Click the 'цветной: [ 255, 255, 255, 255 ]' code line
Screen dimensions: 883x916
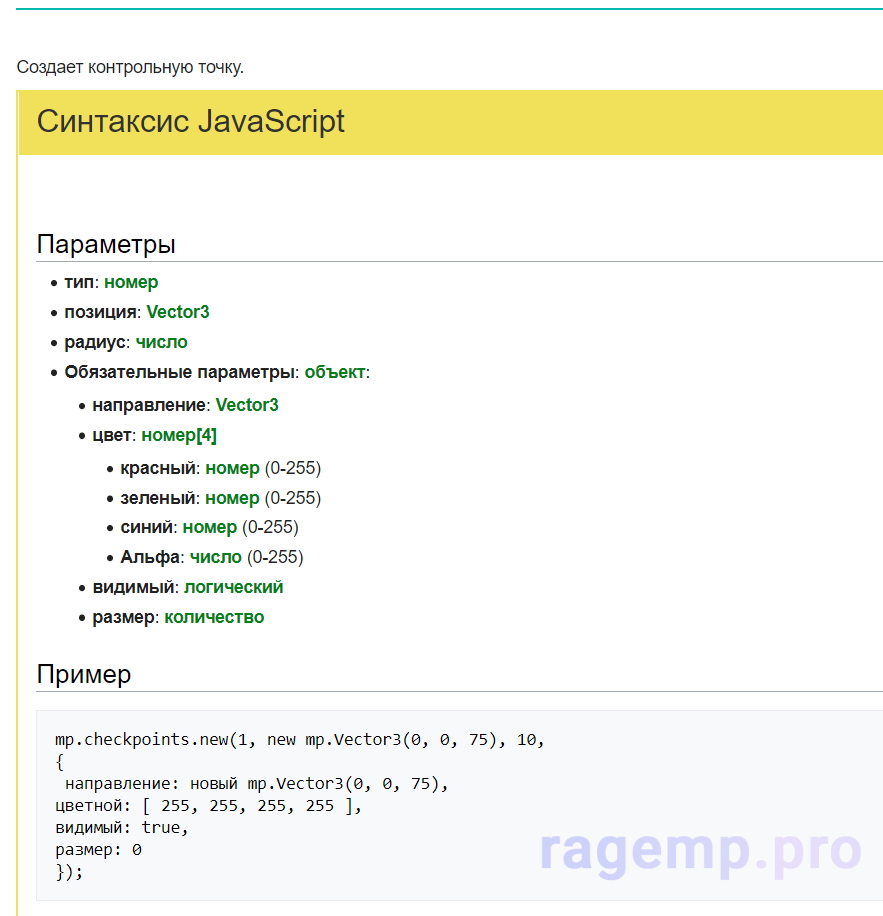[207, 806]
